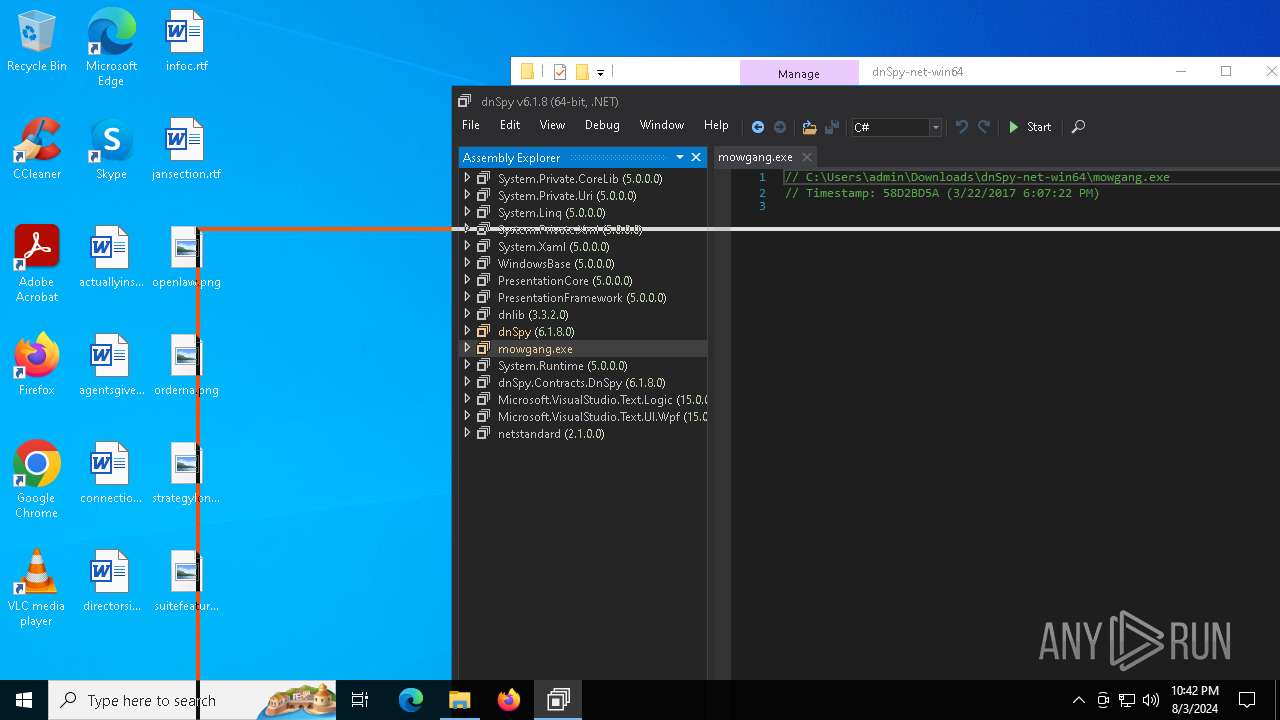The height and width of the screenshot is (720, 1280).
Task: Open the notification center
Action: coord(1247,700)
